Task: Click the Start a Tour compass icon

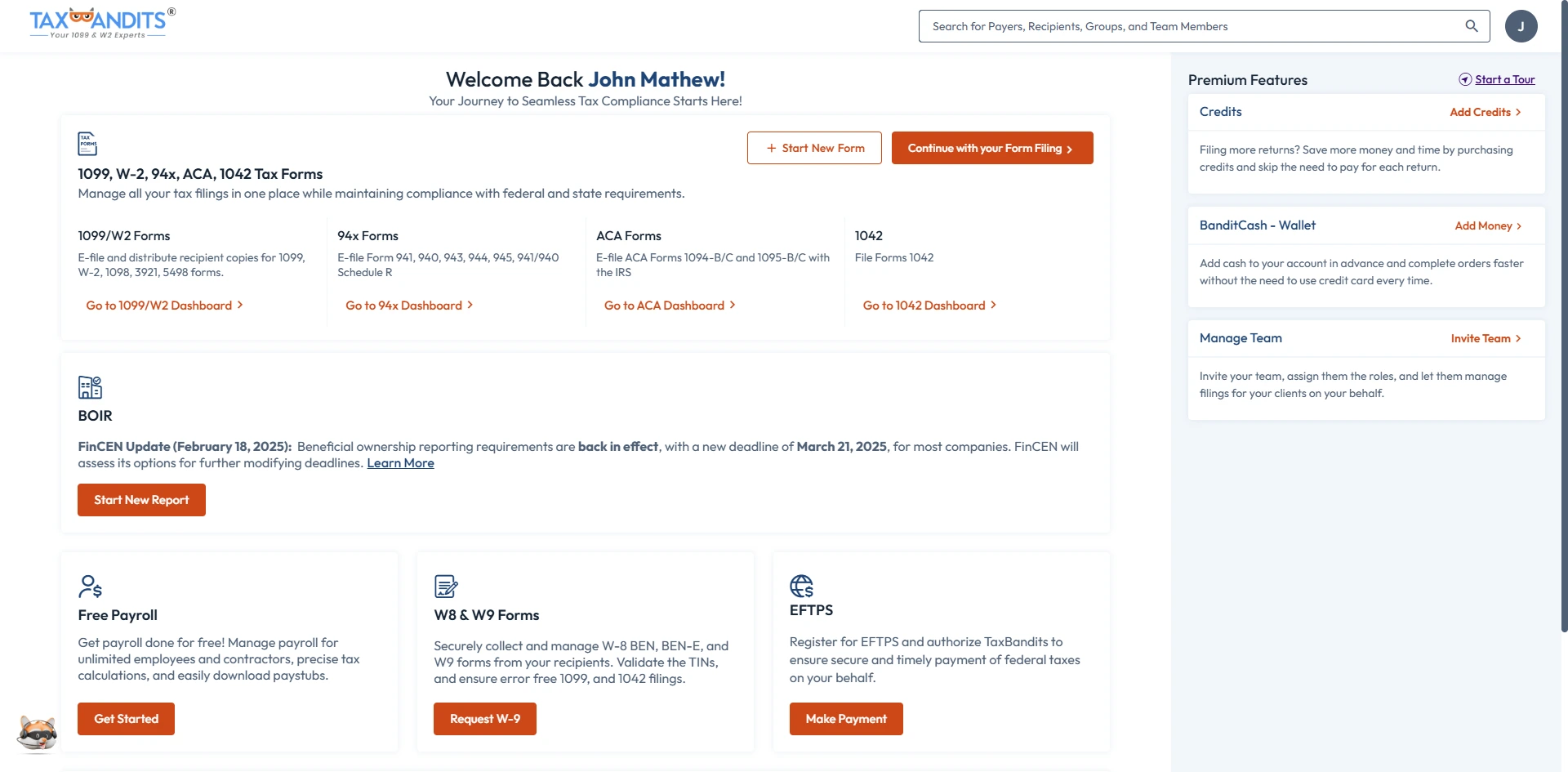Action: click(x=1465, y=79)
